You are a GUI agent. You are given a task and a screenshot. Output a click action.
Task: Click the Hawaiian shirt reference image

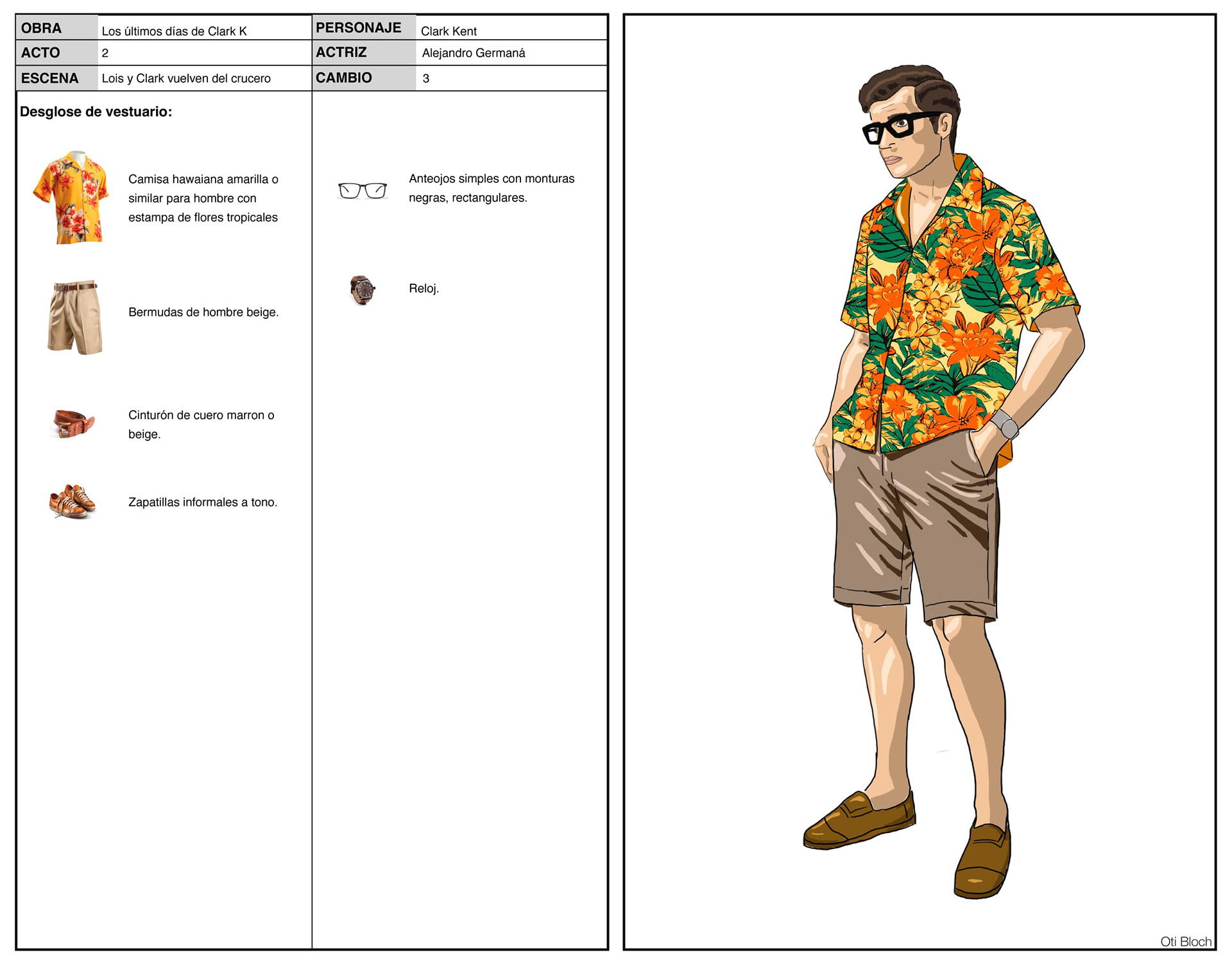pyautogui.click(x=71, y=197)
